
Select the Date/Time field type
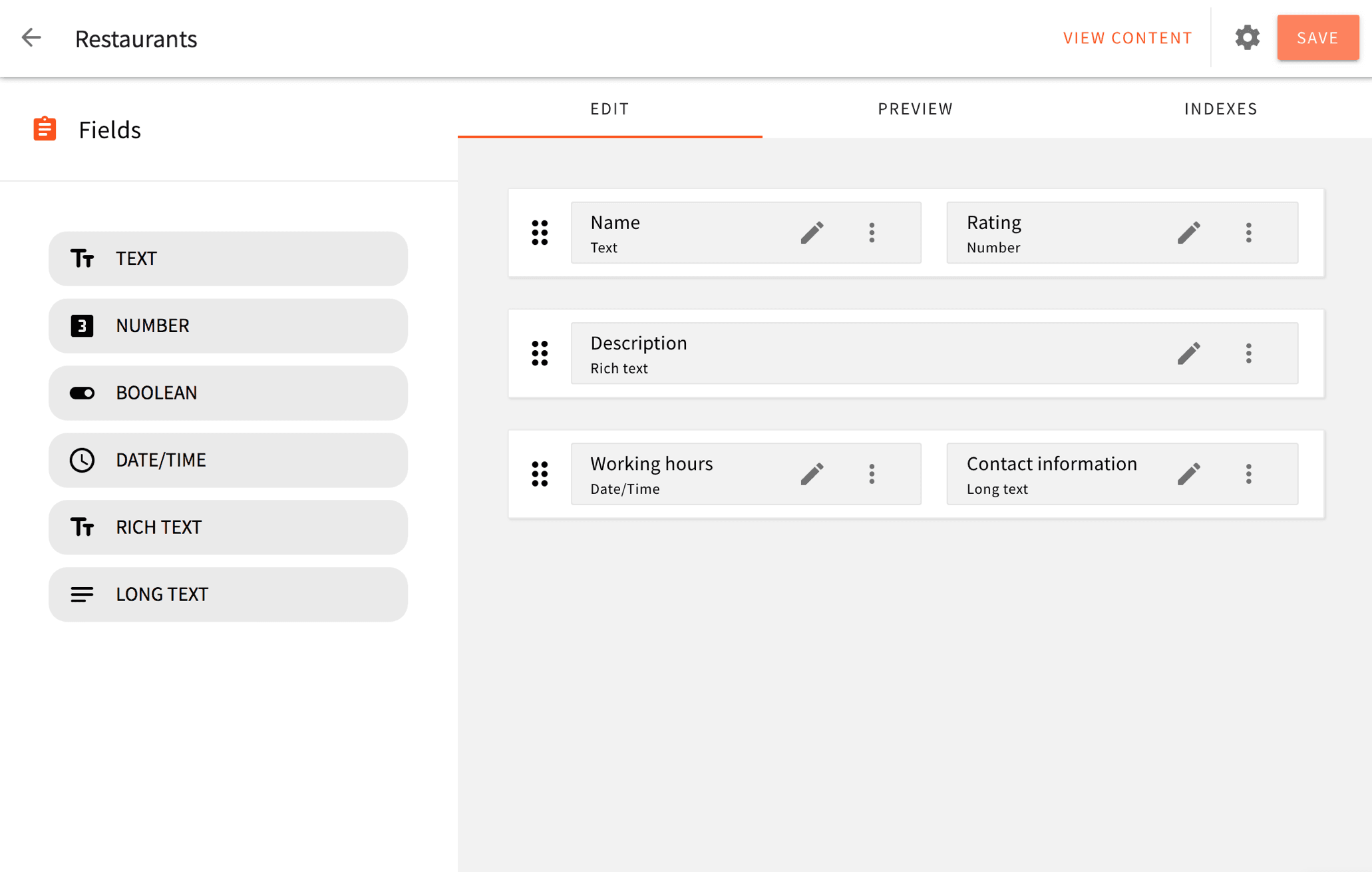(228, 460)
